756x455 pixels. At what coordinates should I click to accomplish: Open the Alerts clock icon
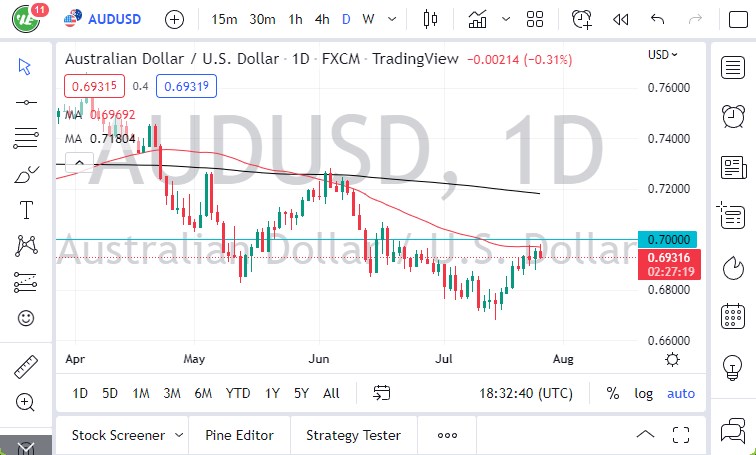581,19
